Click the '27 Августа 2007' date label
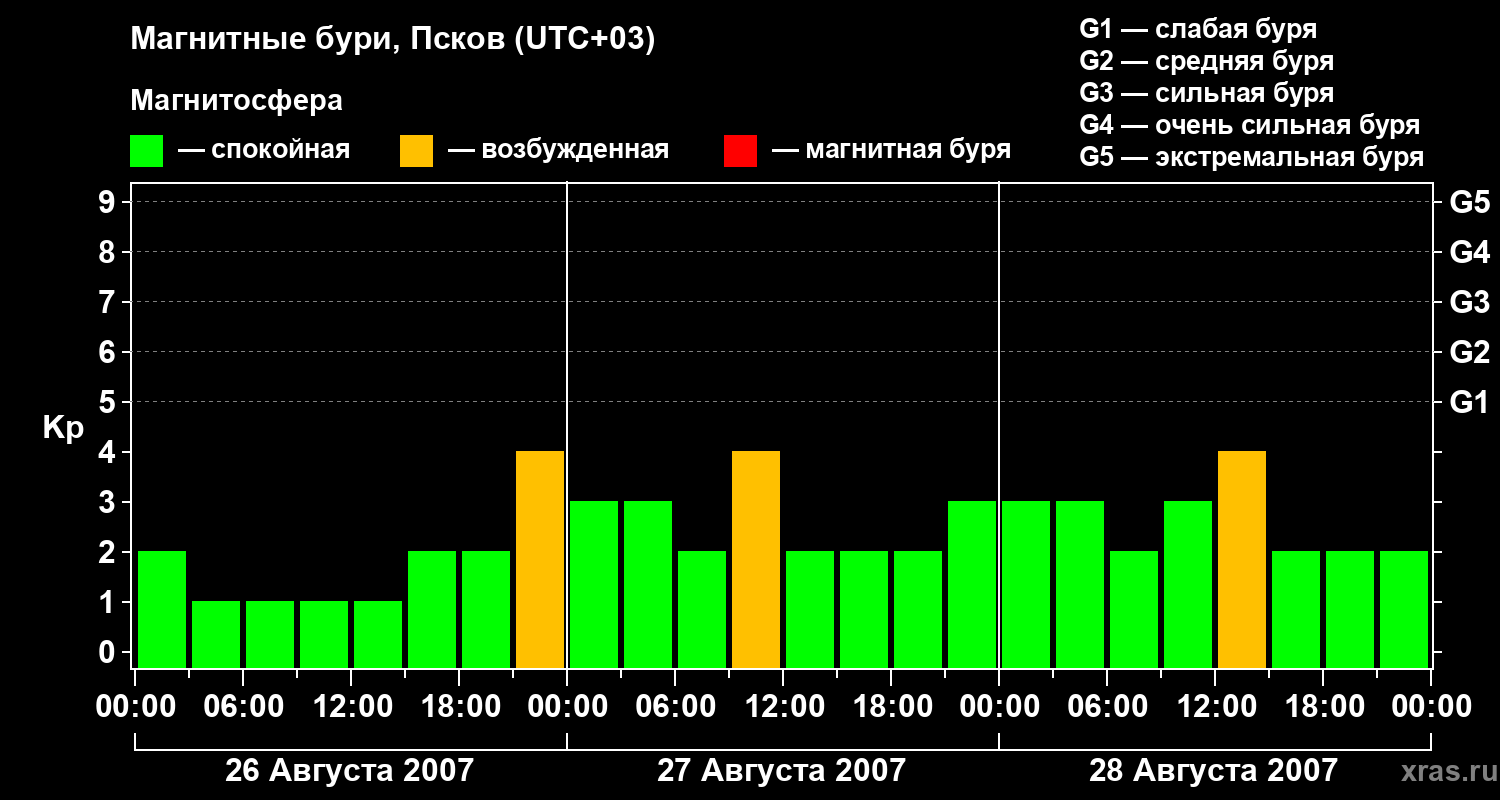 781,771
